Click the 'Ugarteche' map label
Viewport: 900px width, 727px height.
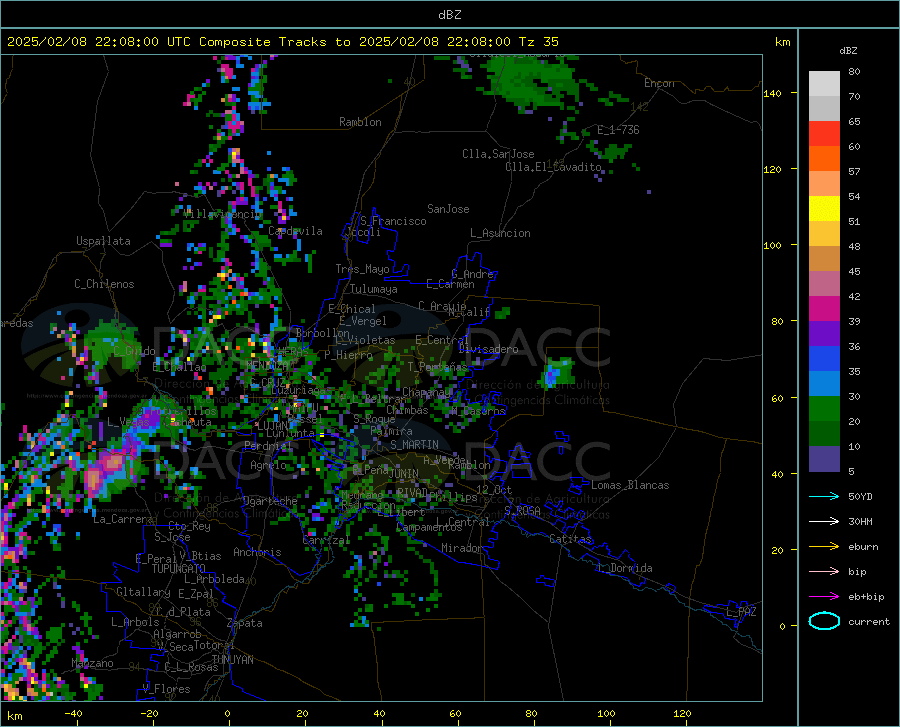click(270, 501)
